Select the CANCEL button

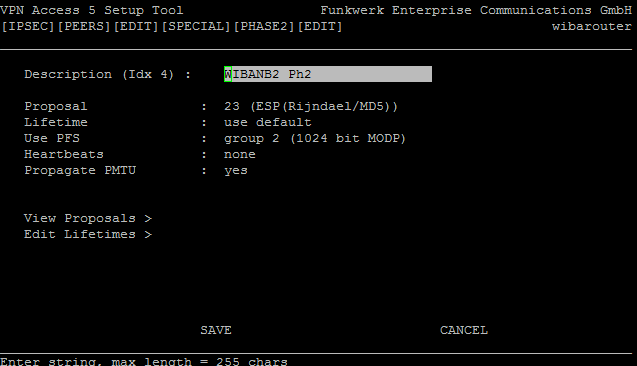[464, 330]
